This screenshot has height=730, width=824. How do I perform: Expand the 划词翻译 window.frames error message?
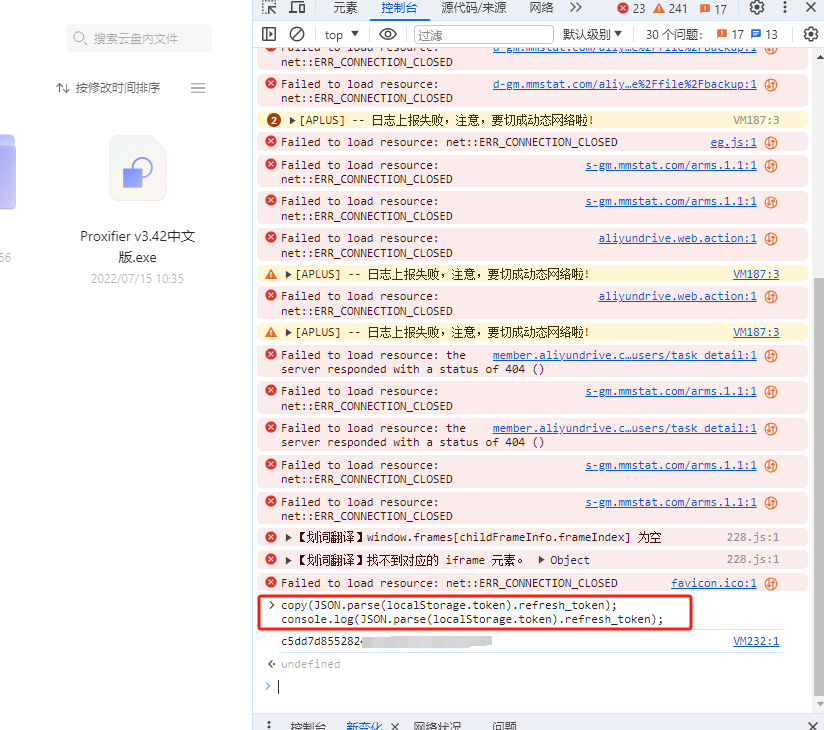[289, 537]
